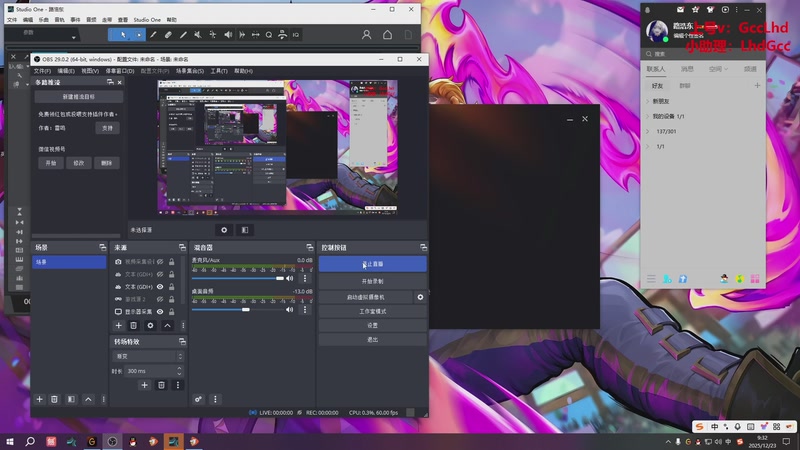
Task: Hide the display capture source
Action: coord(160,311)
